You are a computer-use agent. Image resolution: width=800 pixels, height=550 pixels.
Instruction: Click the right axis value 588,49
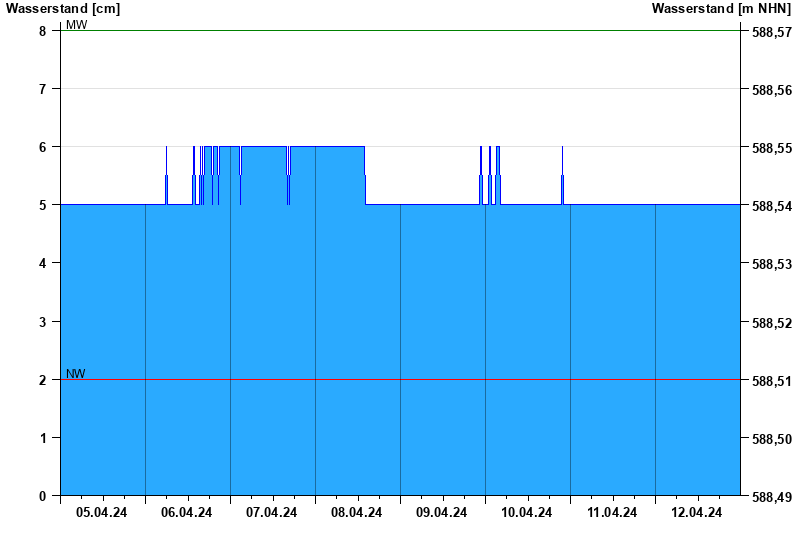[x=772, y=497]
